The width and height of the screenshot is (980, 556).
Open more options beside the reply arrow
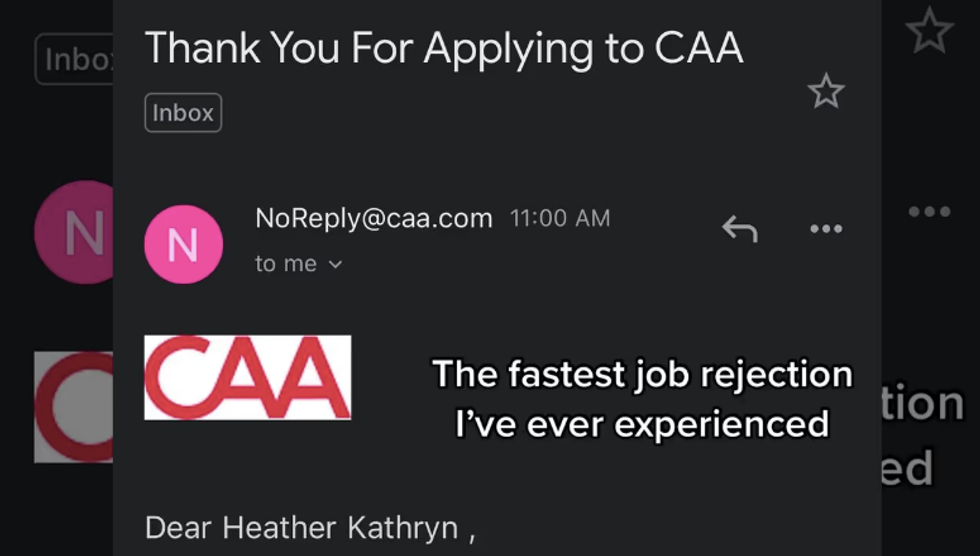point(826,230)
